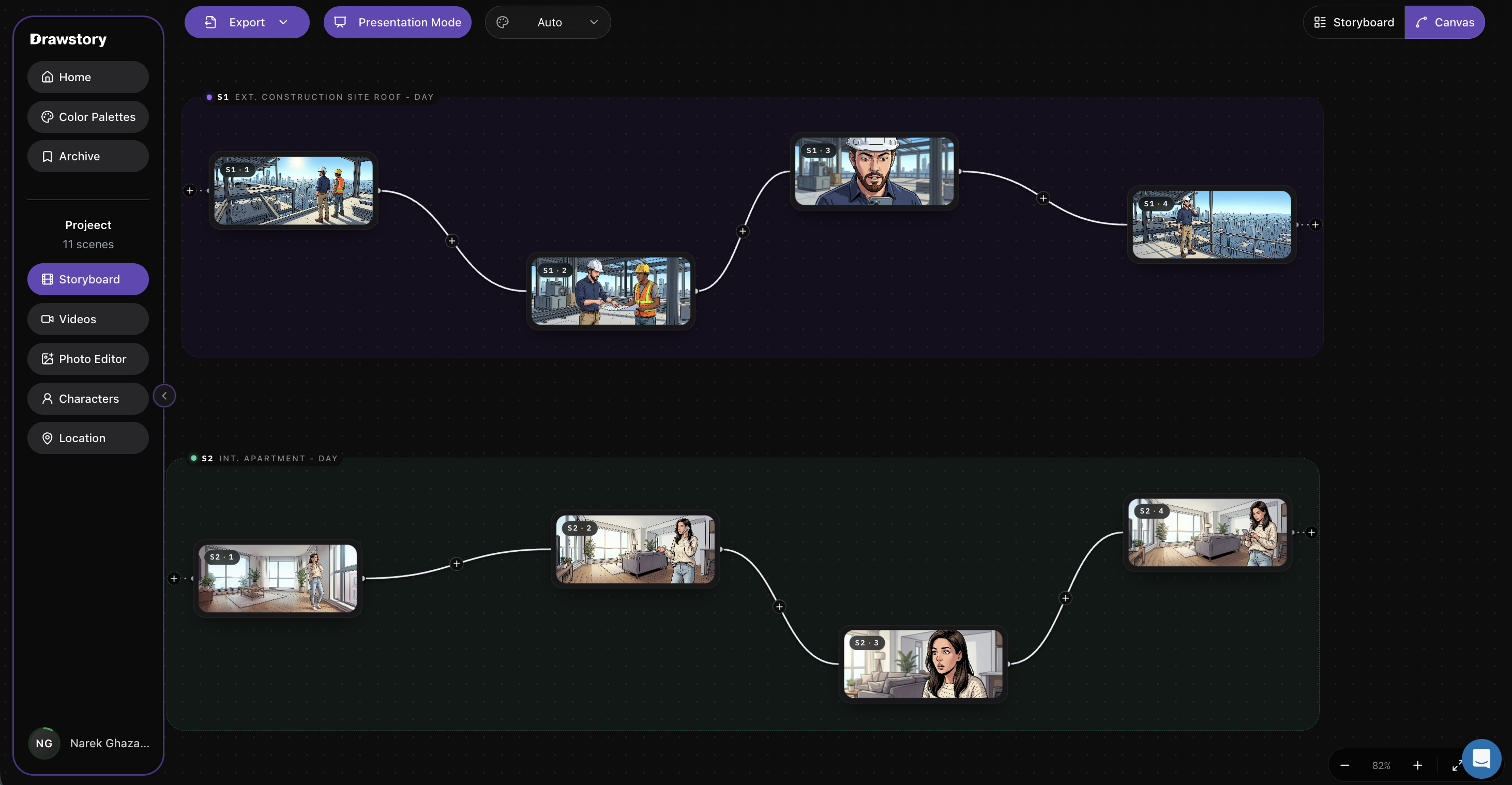Add shot after S2 · 4
The width and height of the screenshot is (1512, 785).
tap(1312, 533)
